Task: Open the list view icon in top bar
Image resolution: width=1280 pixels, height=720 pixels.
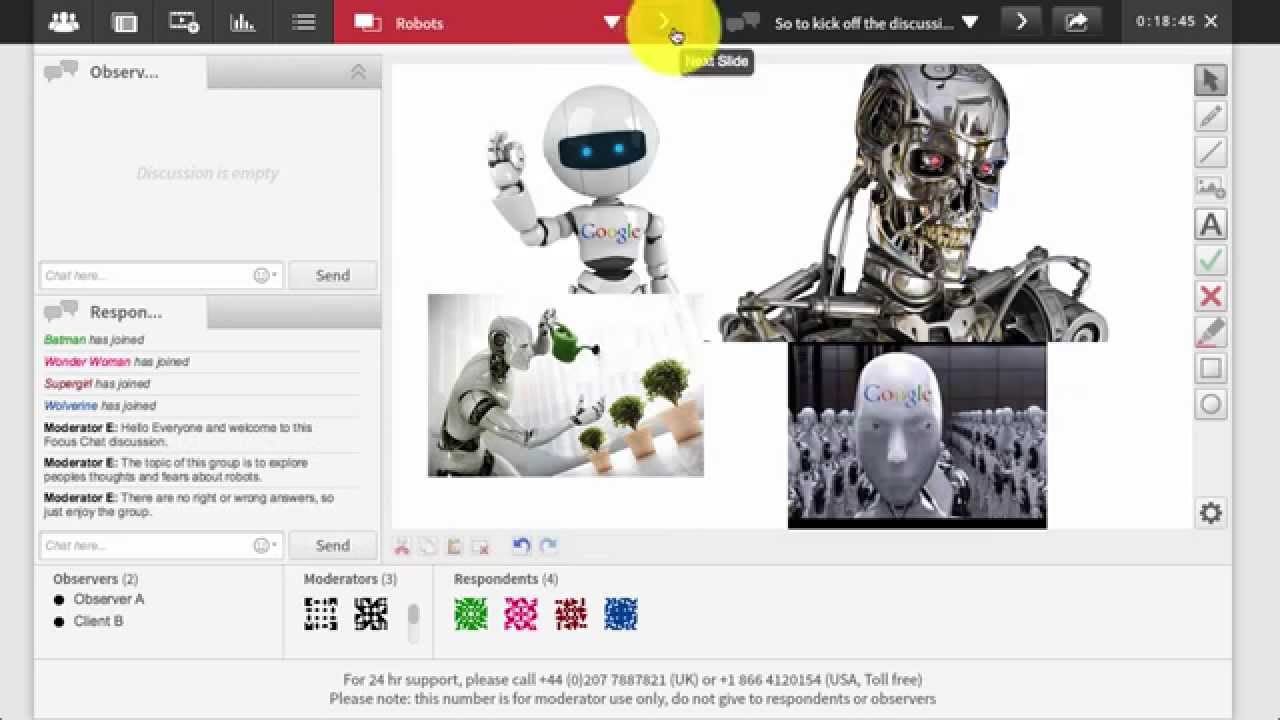Action: click(304, 22)
